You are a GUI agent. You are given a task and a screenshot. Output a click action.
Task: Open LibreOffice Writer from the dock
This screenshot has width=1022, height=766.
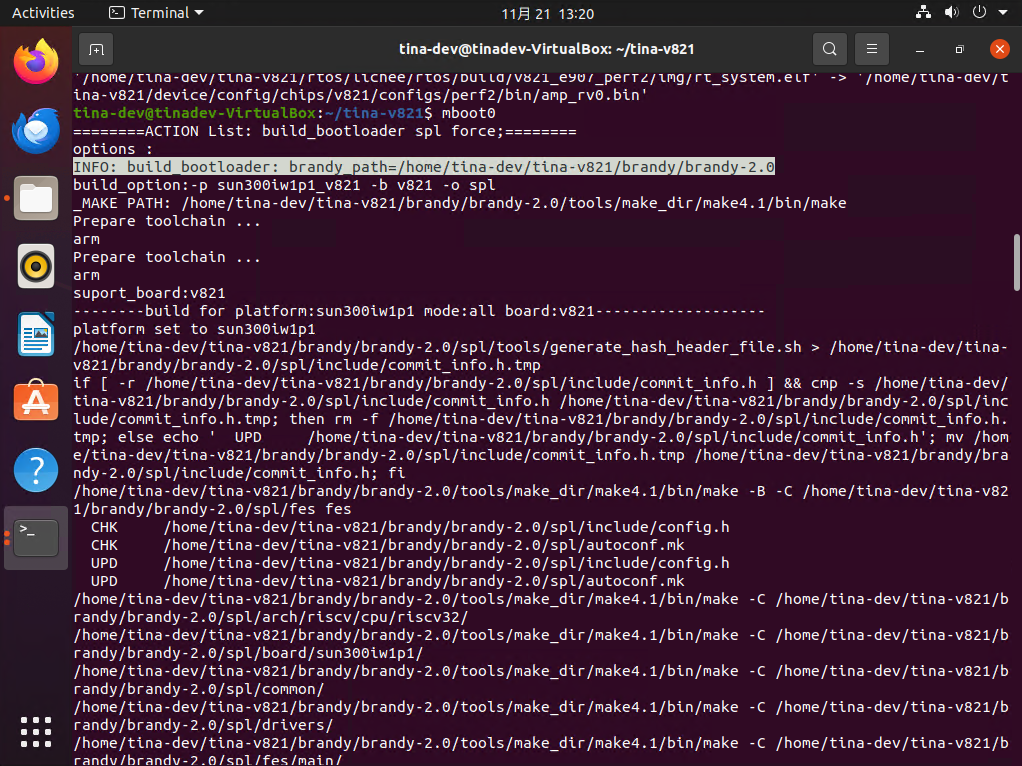click(36, 334)
